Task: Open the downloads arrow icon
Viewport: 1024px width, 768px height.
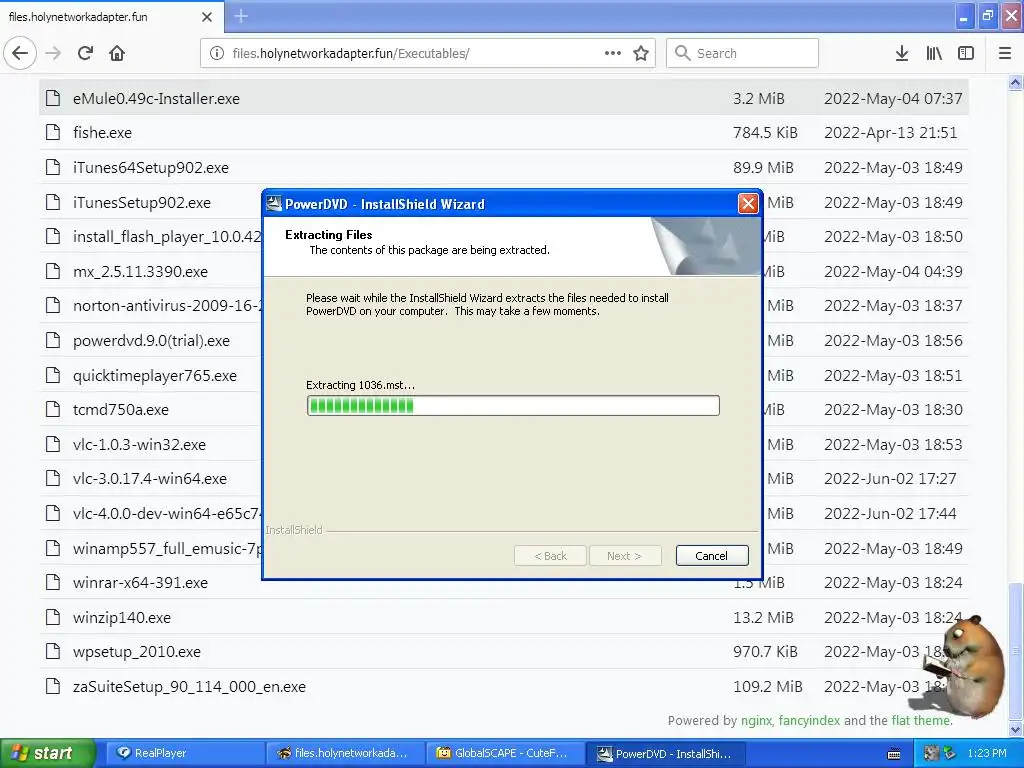Action: (902, 53)
